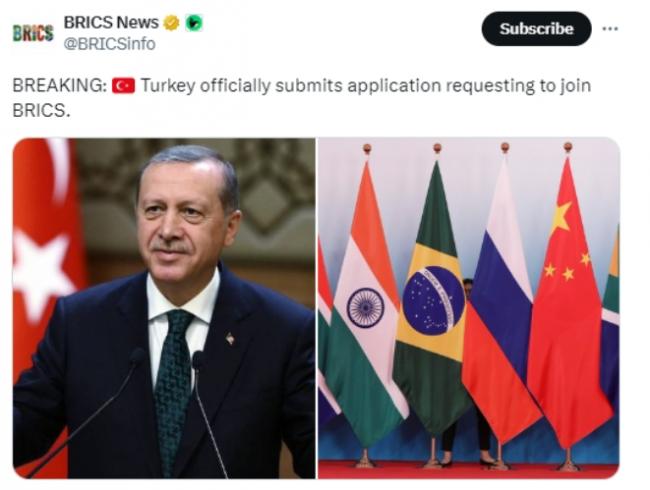Image resolution: width=650 pixels, height=490 pixels.
Task: Open the three-dot more options menu
Action: (610, 29)
